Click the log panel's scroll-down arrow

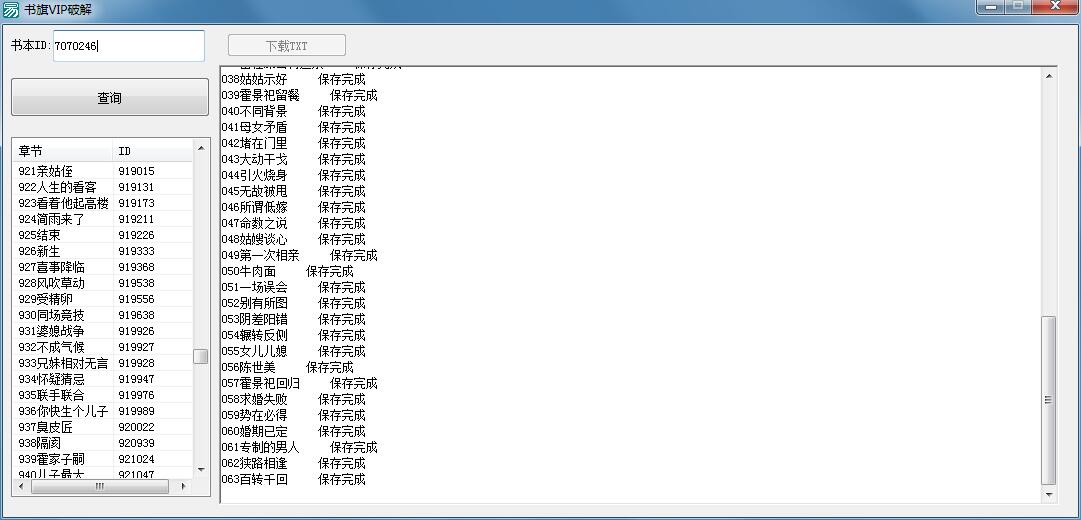(1049, 494)
